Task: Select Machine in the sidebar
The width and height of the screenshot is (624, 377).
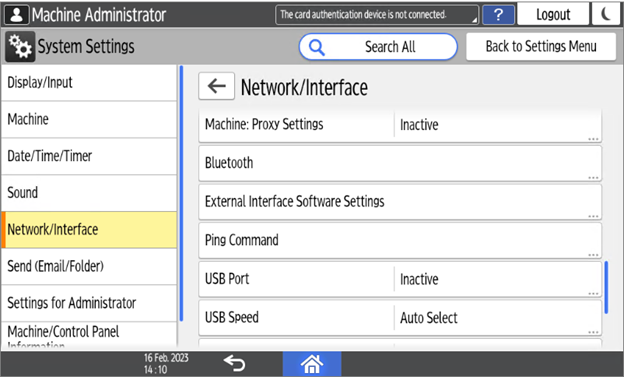Action: (89, 119)
